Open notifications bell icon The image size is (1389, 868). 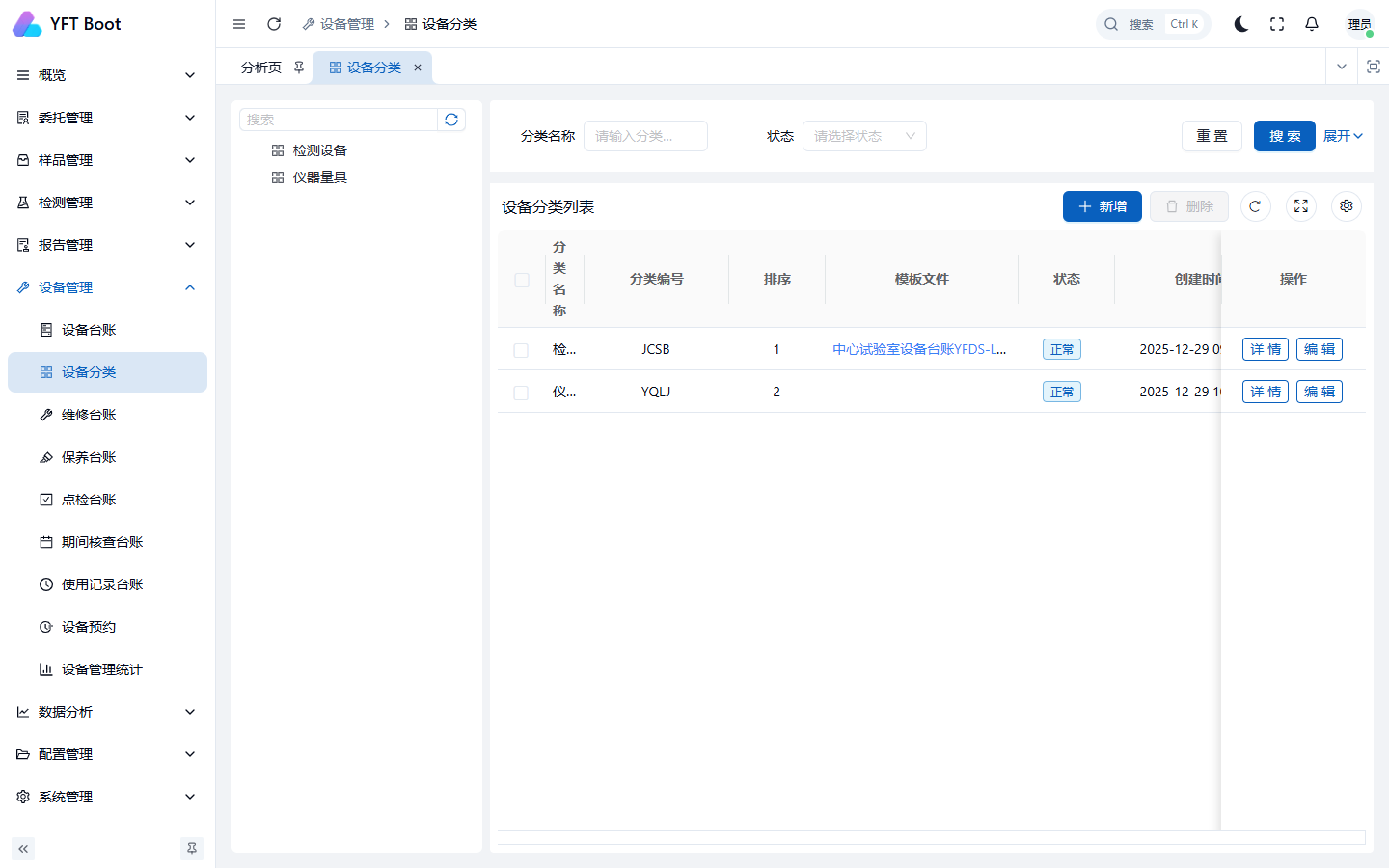coord(1312,24)
